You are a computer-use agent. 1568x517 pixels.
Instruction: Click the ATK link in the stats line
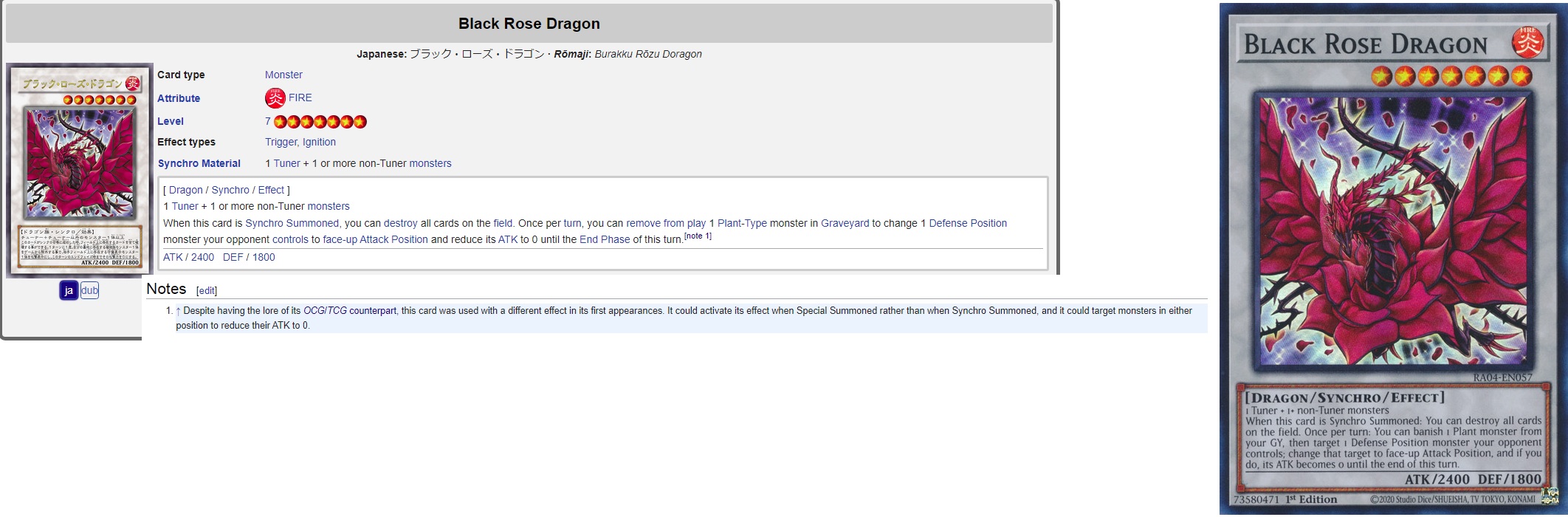[173, 257]
